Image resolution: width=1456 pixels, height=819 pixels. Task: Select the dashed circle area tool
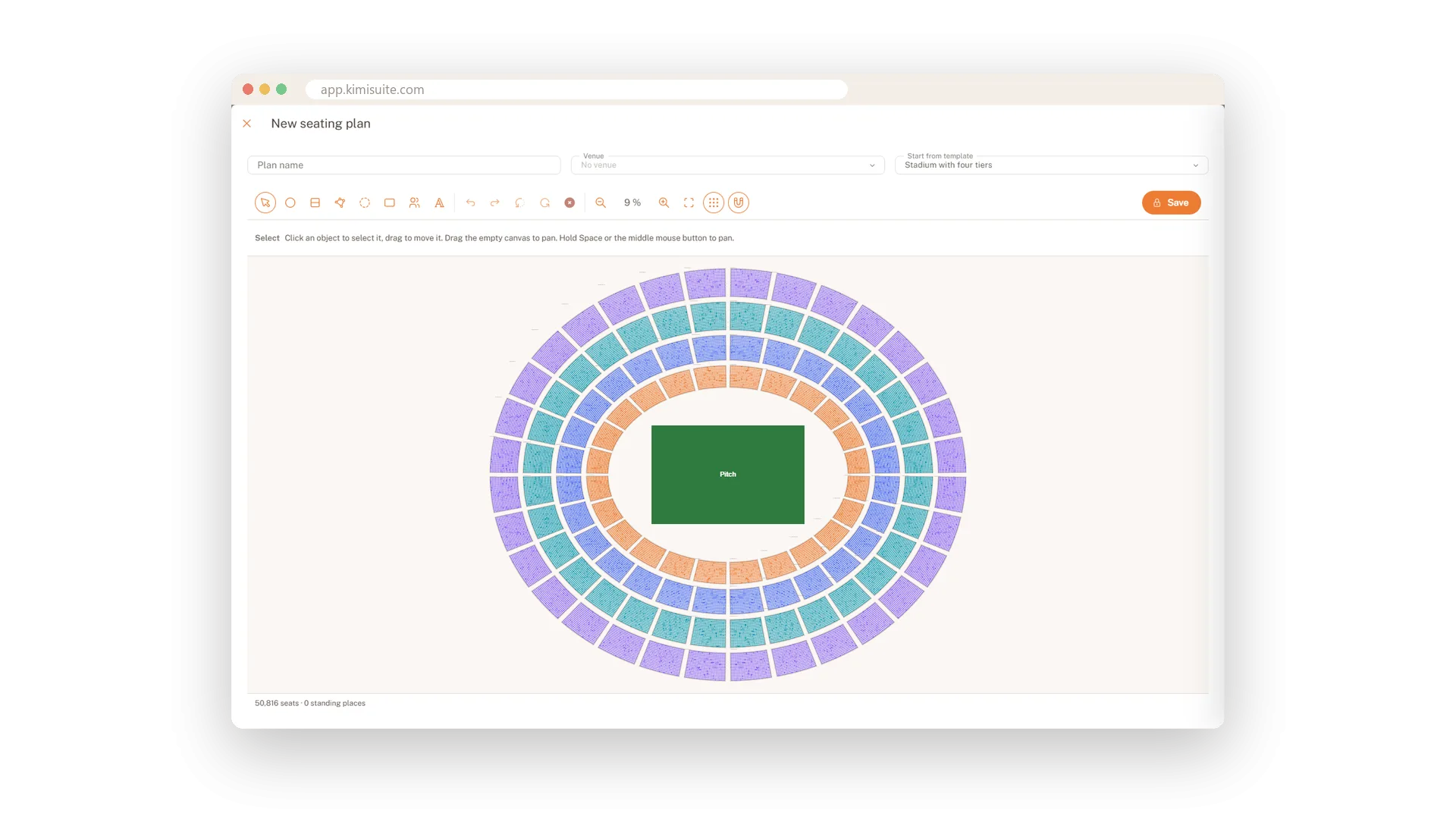(365, 202)
